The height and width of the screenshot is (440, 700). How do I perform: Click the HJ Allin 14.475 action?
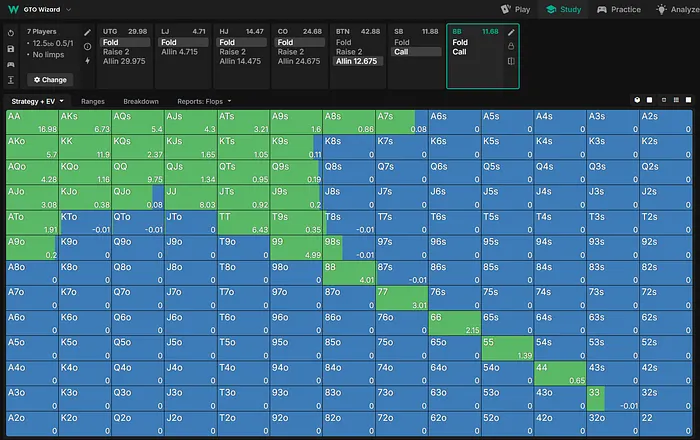242,61
